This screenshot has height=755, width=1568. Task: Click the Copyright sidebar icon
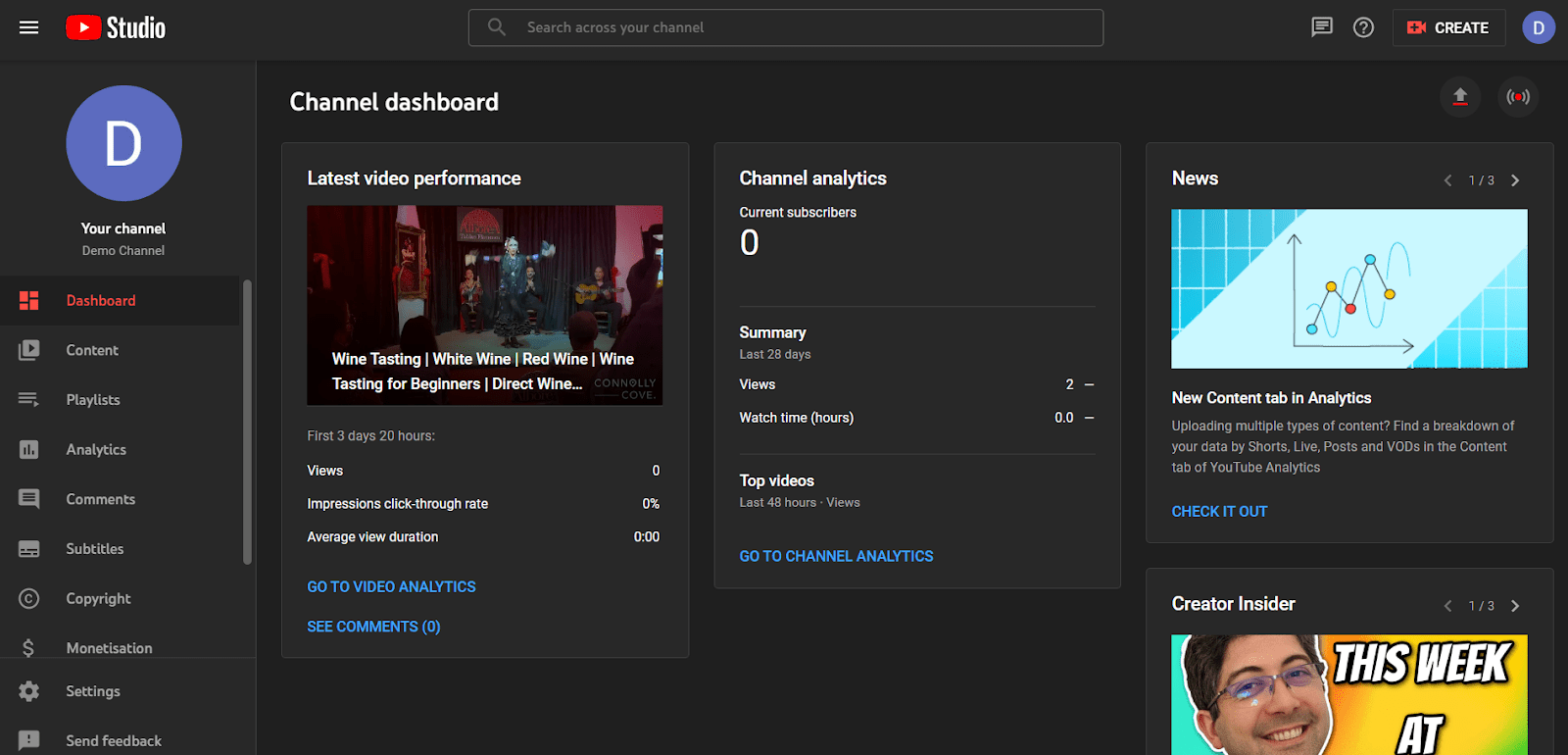tap(29, 598)
